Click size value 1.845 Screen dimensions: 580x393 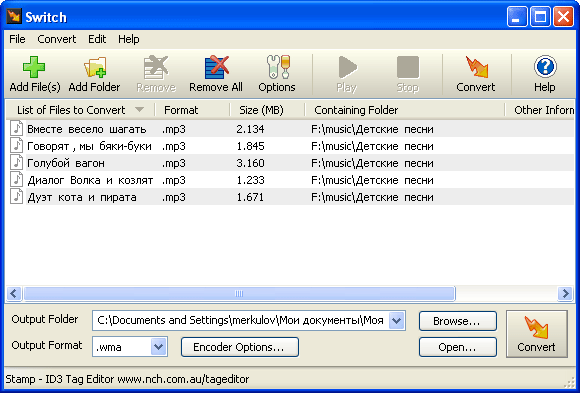pyautogui.click(x=250, y=146)
